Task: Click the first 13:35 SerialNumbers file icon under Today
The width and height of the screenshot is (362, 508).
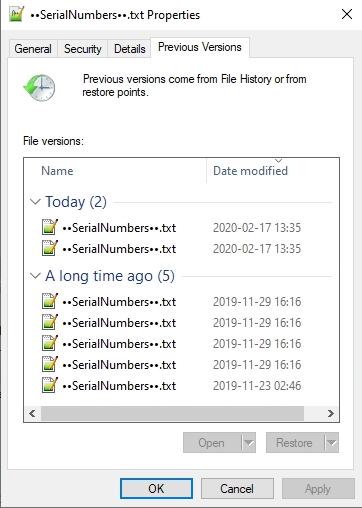Action: 50,228
